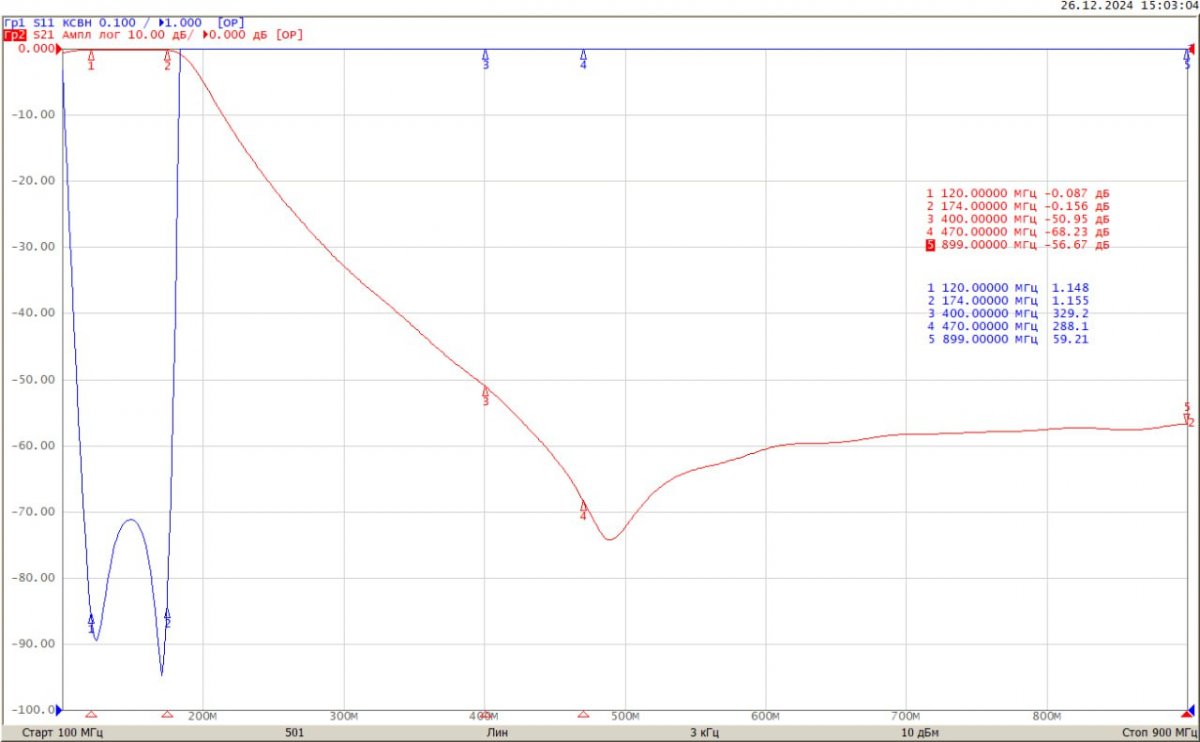Select red marker 2 on the S21 trace
The width and height of the screenshot is (1200, 742).
pyautogui.click(x=167, y=60)
